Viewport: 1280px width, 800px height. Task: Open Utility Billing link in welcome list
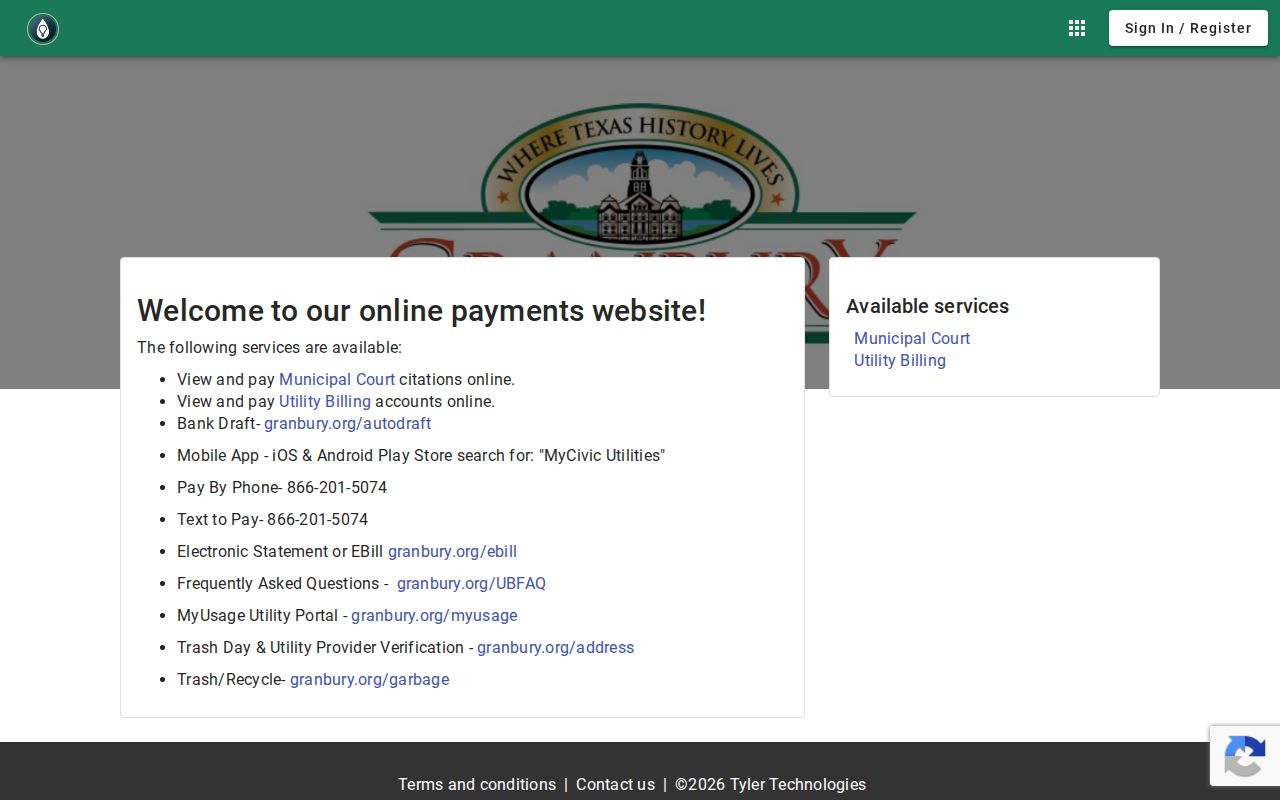tap(325, 401)
